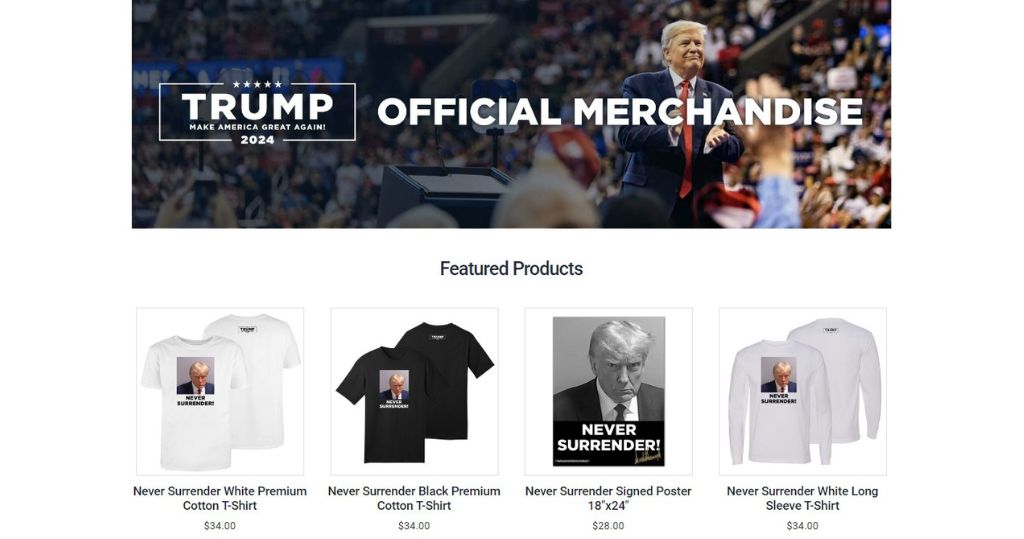The width and height of the screenshot is (1024, 539).
Task: Click the Trump 2024 logo in banner
Action: [257, 112]
